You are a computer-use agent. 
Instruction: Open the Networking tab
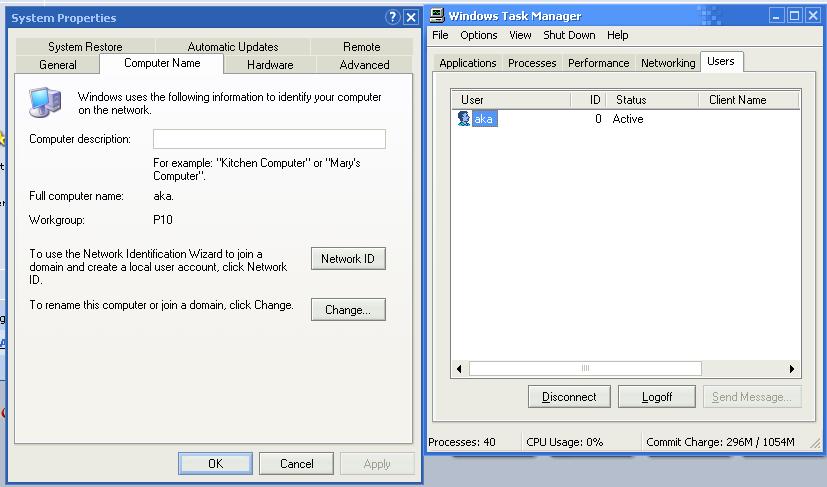[668, 63]
